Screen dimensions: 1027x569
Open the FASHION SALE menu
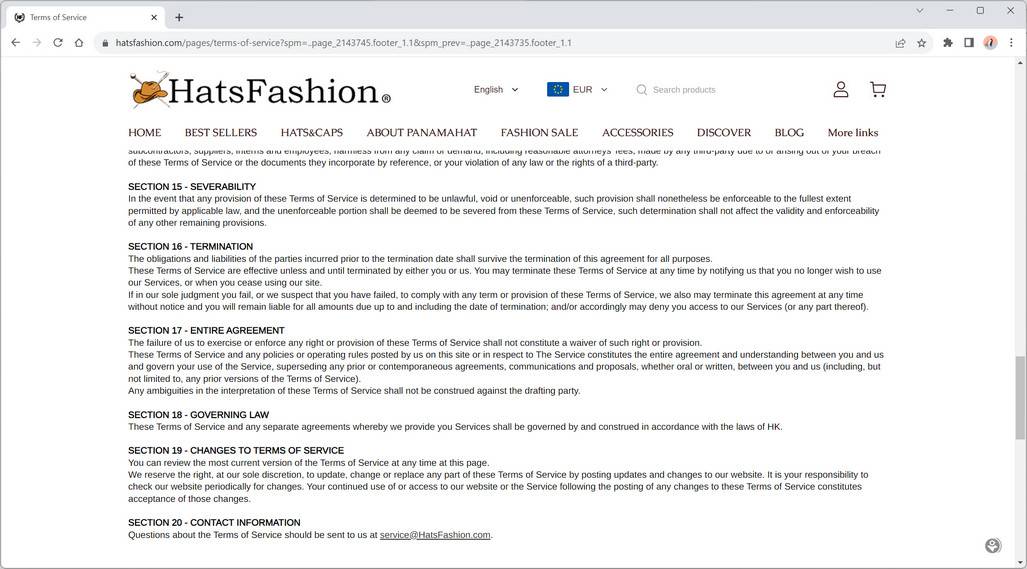(539, 132)
